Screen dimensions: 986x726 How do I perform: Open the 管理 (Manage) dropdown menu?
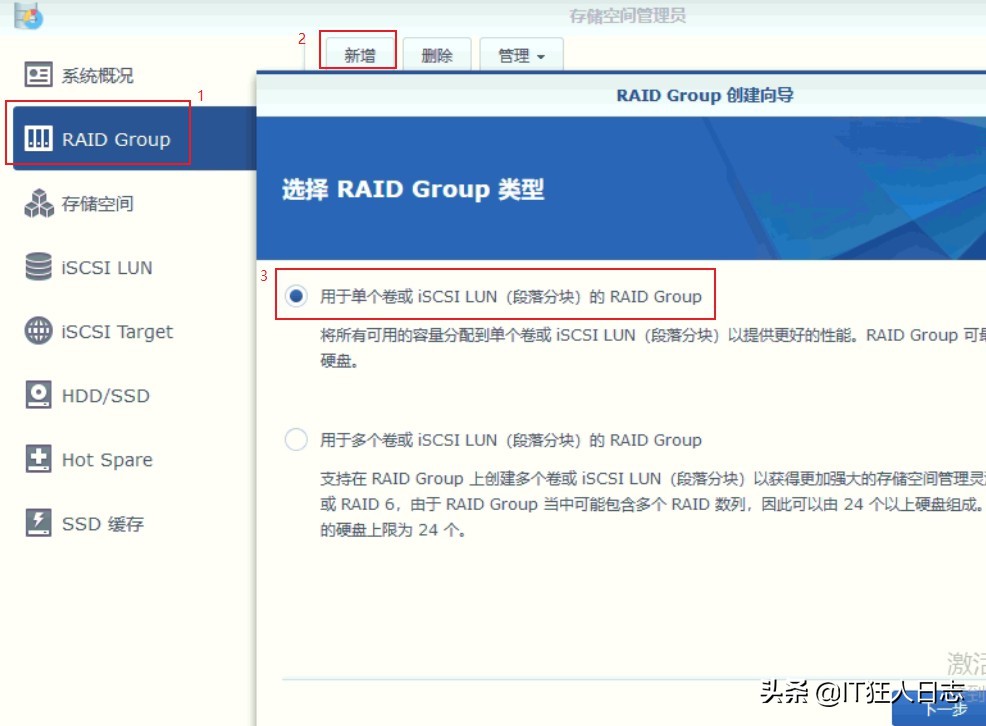tap(520, 55)
